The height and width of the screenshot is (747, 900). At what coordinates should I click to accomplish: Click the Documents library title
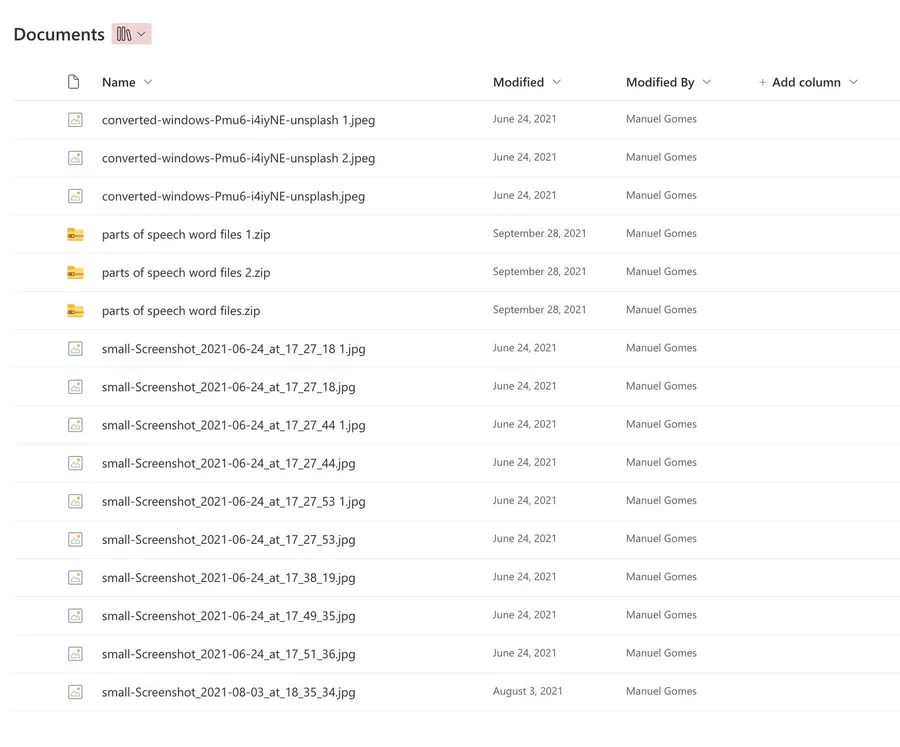59,34
